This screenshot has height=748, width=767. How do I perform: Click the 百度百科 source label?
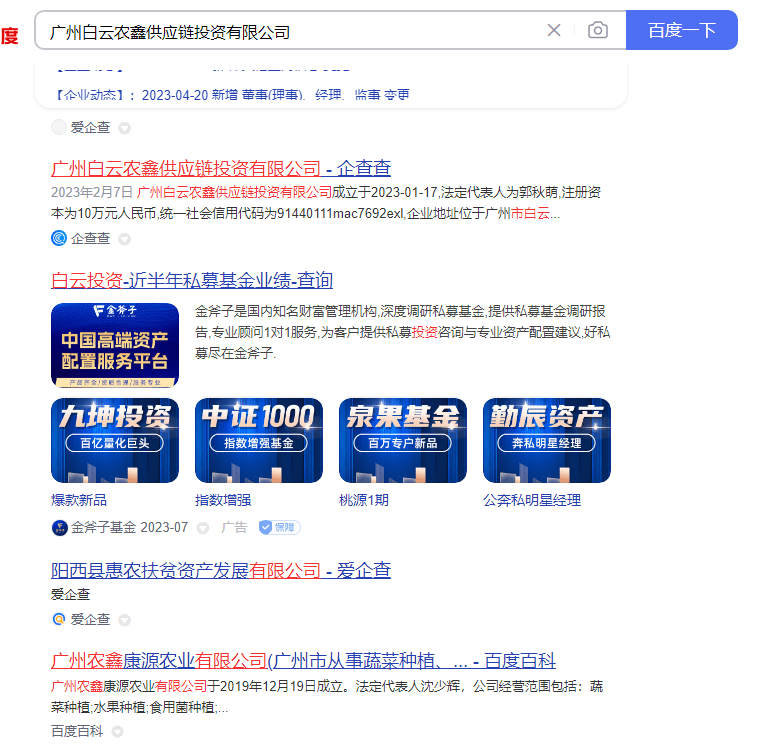coord(77,731)
